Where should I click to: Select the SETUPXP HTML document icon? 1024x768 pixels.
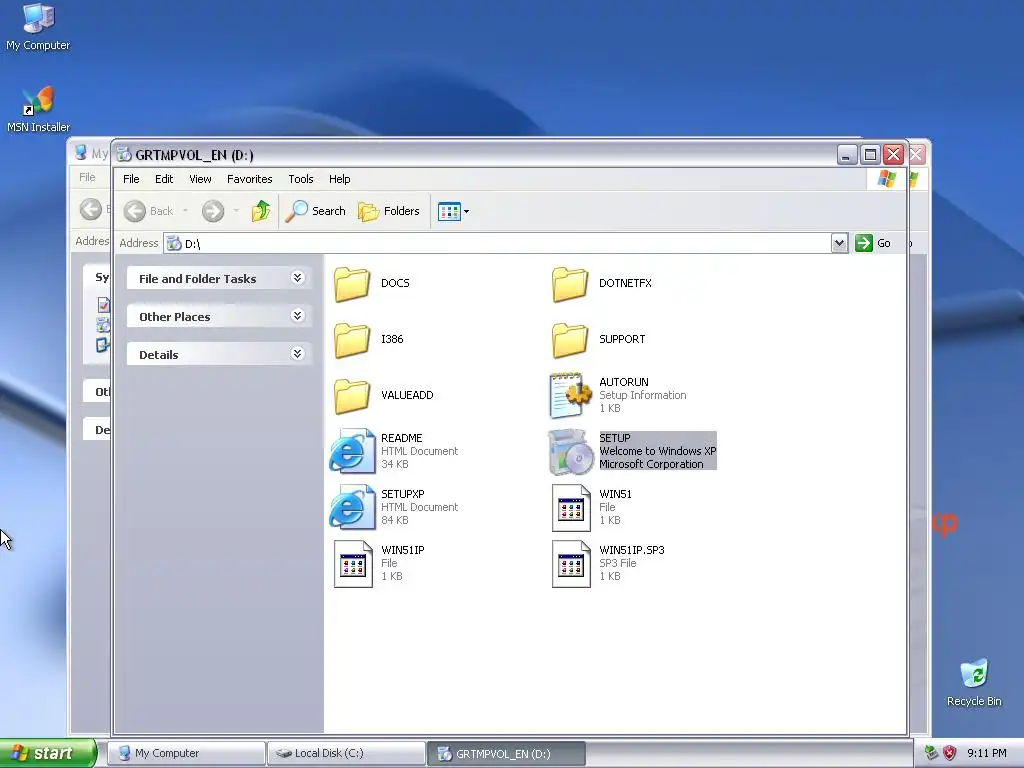(x=352, y=507)
